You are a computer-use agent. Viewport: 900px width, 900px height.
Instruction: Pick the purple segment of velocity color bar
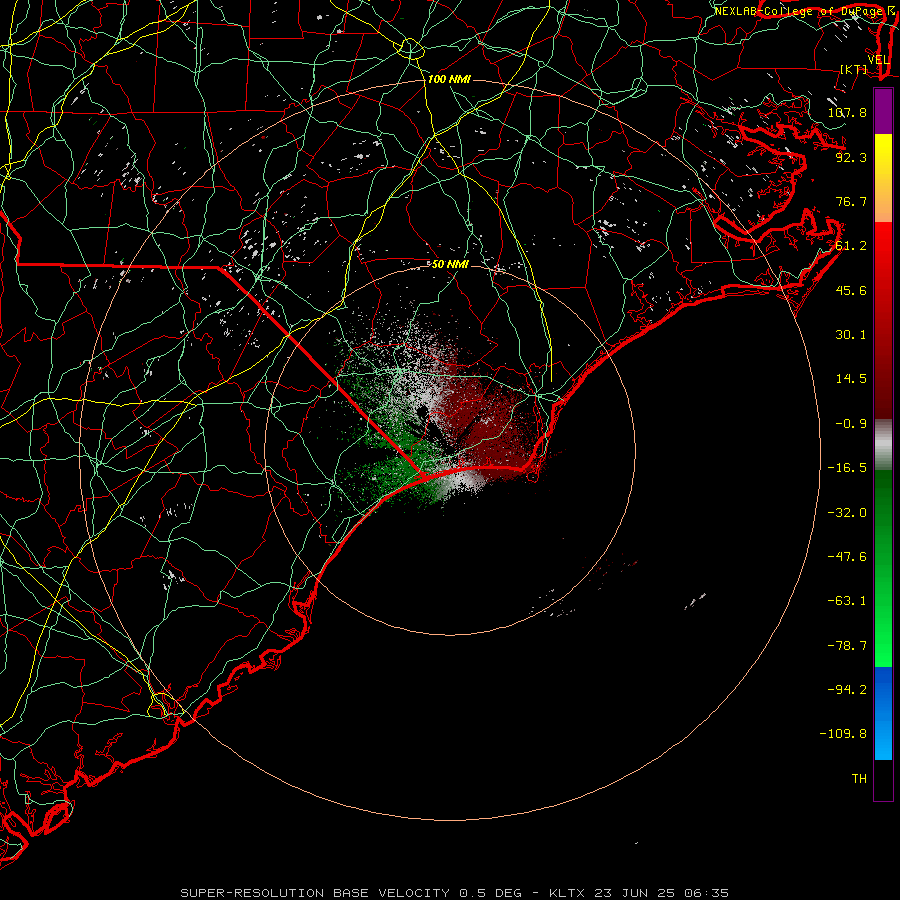pyautogui.click(x=883, y=111)
